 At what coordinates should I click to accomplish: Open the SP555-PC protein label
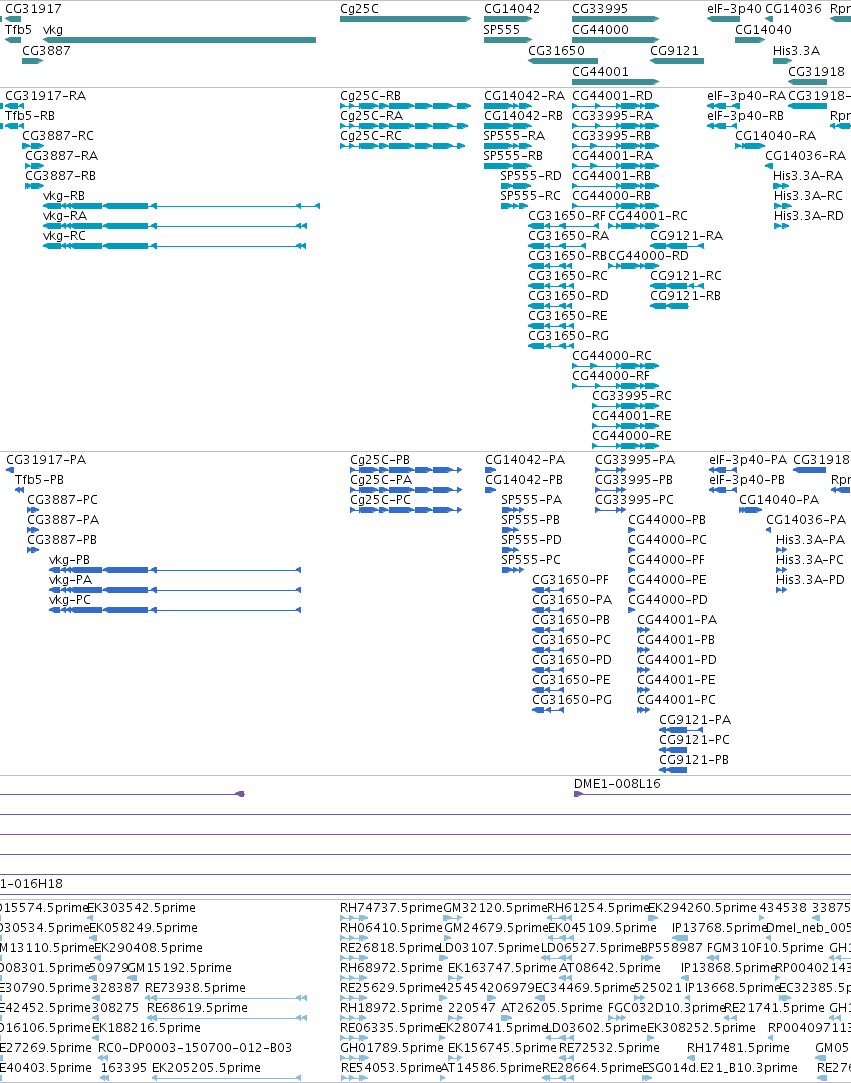point(531,560)
